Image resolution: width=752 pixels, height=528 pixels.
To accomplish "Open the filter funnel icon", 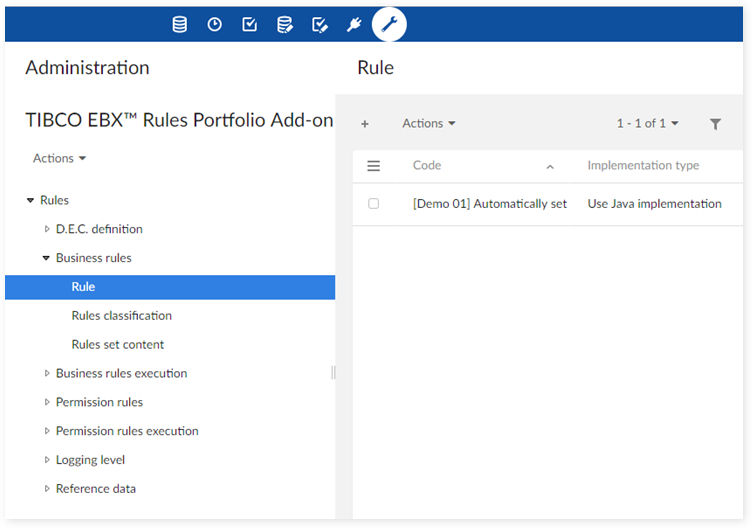I will (715, 124).
